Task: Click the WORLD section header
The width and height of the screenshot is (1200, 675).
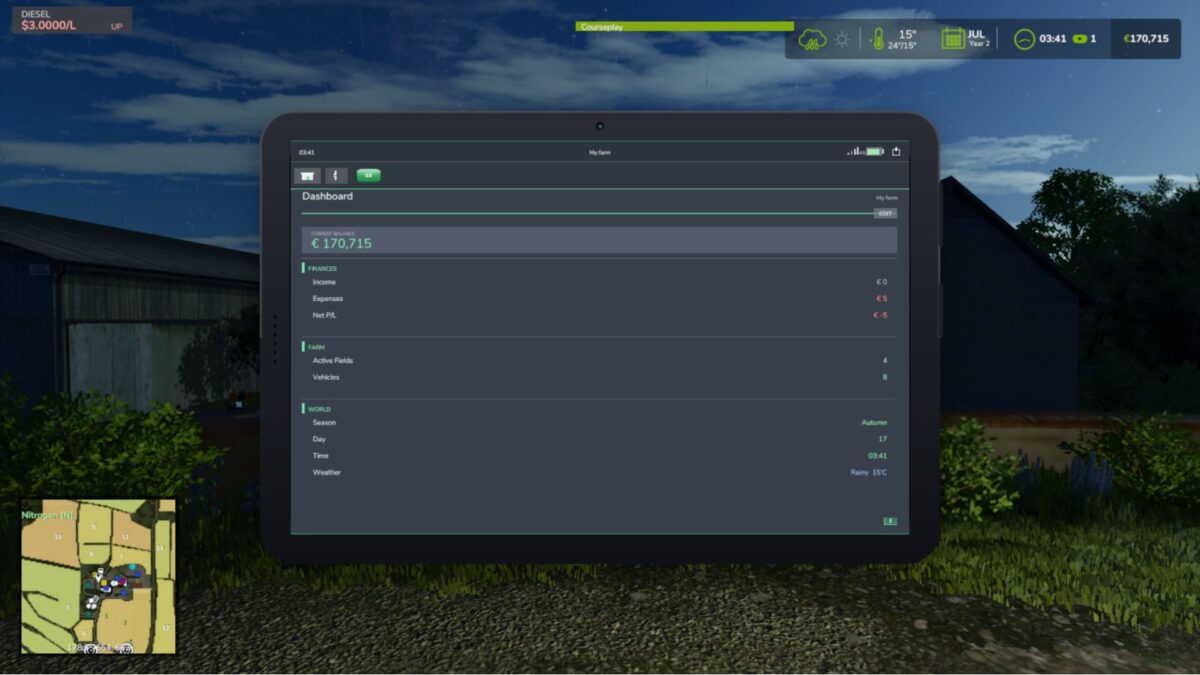Action: point(319,409)
